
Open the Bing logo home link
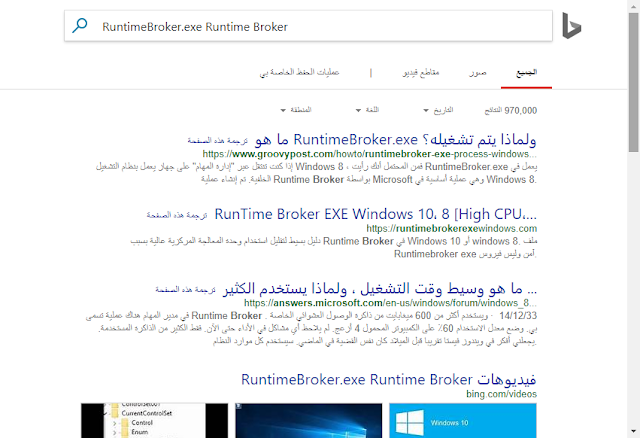click(x=571, y=26)
